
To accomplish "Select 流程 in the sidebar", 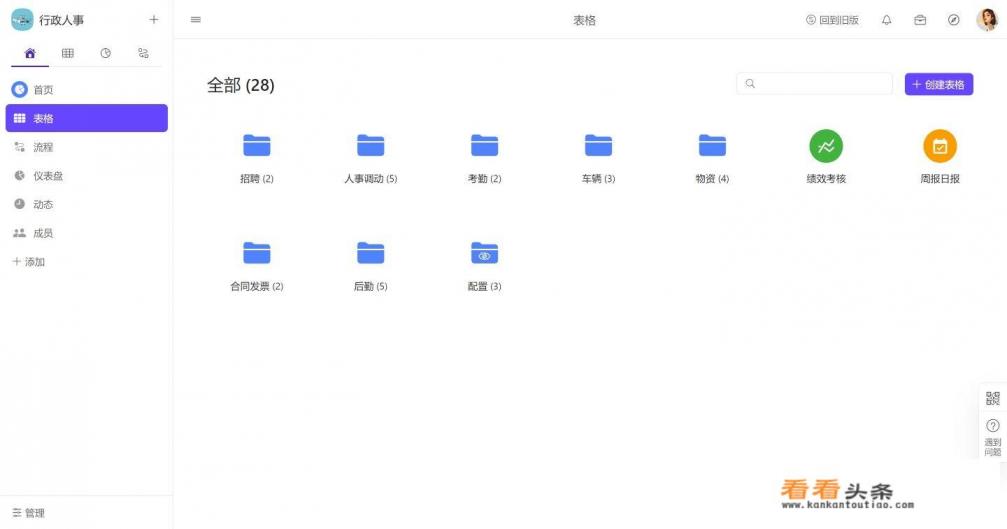I will (x=43, y=147).
